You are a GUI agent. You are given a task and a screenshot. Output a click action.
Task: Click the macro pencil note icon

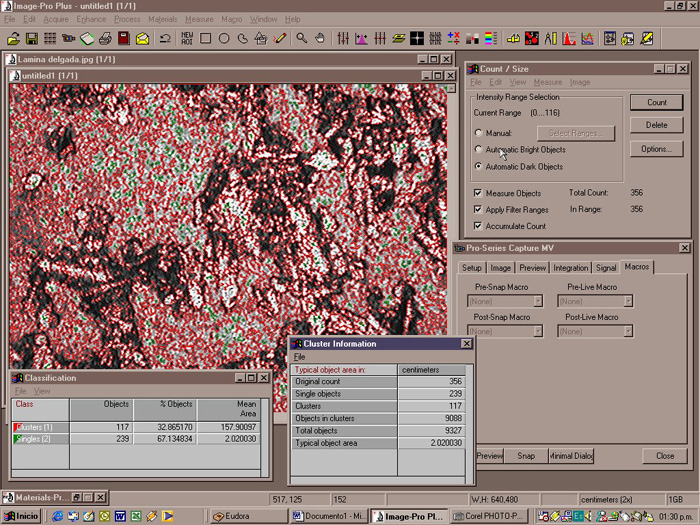[x=647, y=39]
